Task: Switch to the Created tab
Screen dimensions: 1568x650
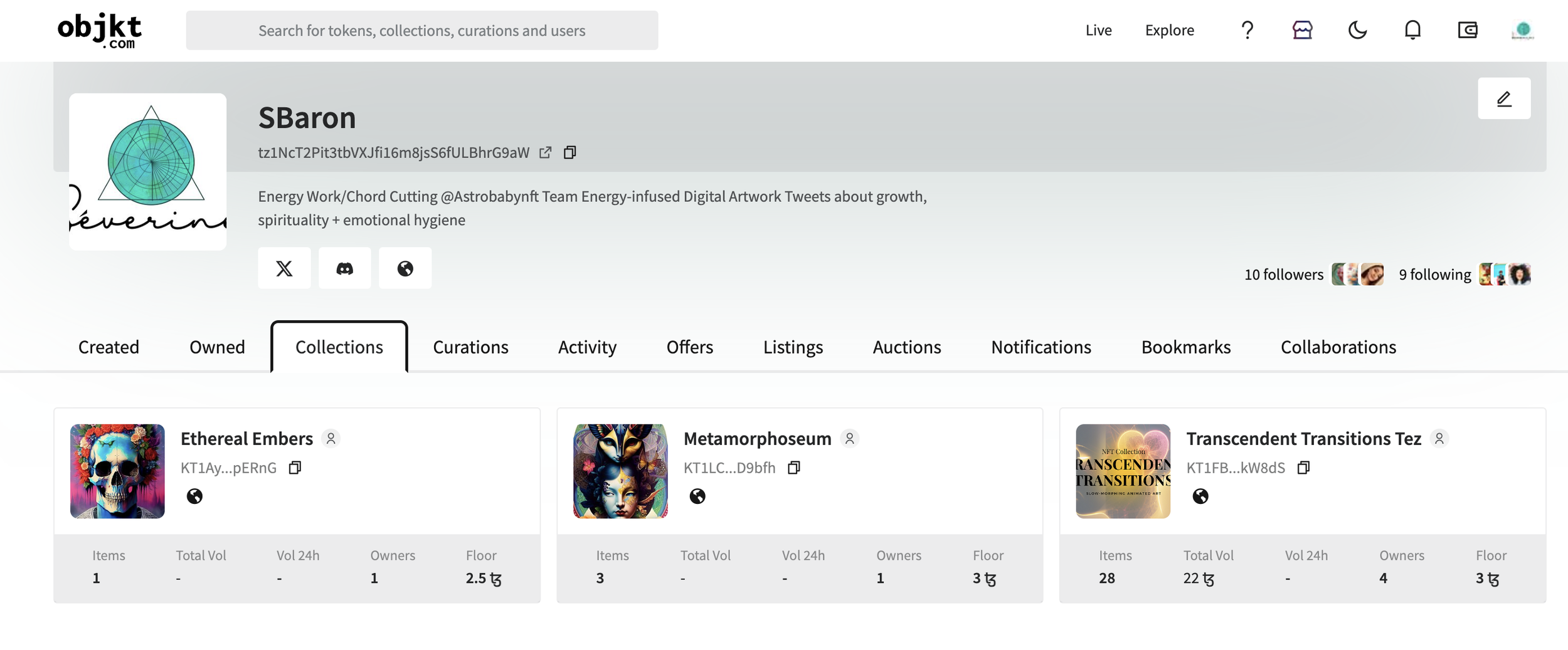Action: [x=109, y=347]
